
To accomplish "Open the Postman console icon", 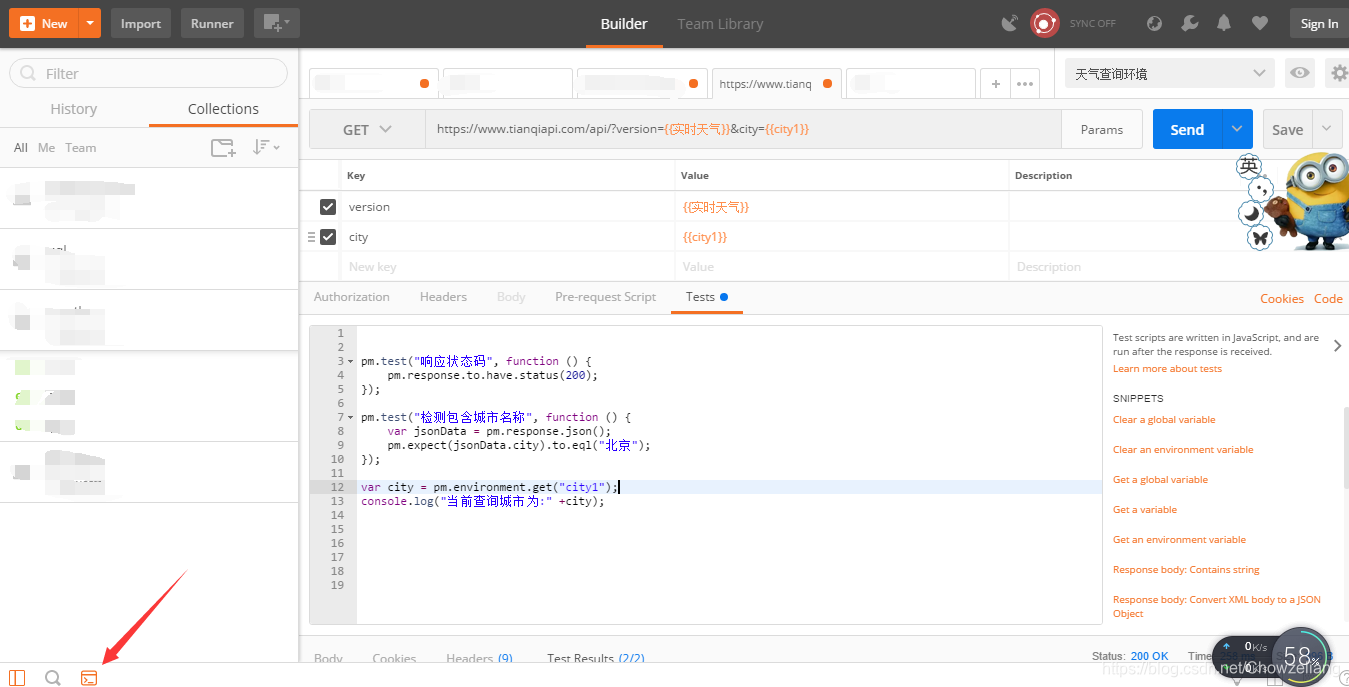I will click(89, 678).
